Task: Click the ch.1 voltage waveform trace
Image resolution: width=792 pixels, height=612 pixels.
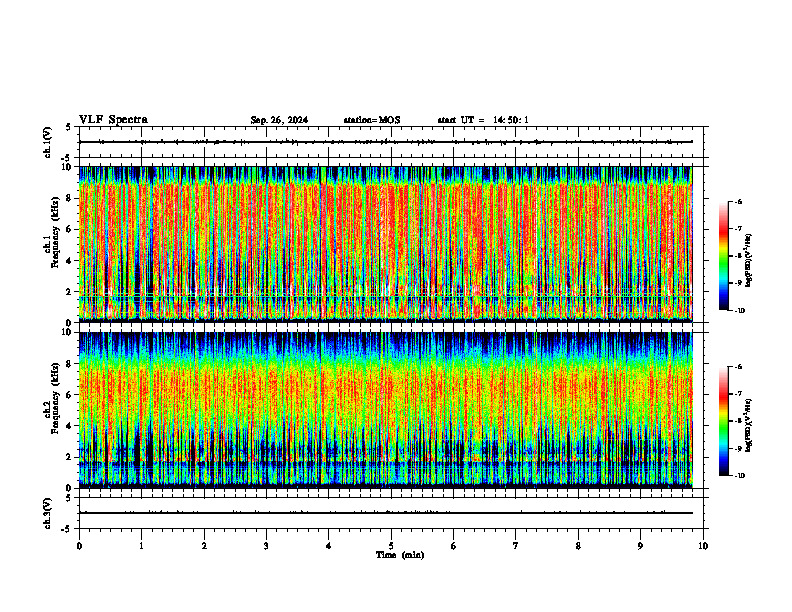Action: pyautogui.click(x=386, y=142)
